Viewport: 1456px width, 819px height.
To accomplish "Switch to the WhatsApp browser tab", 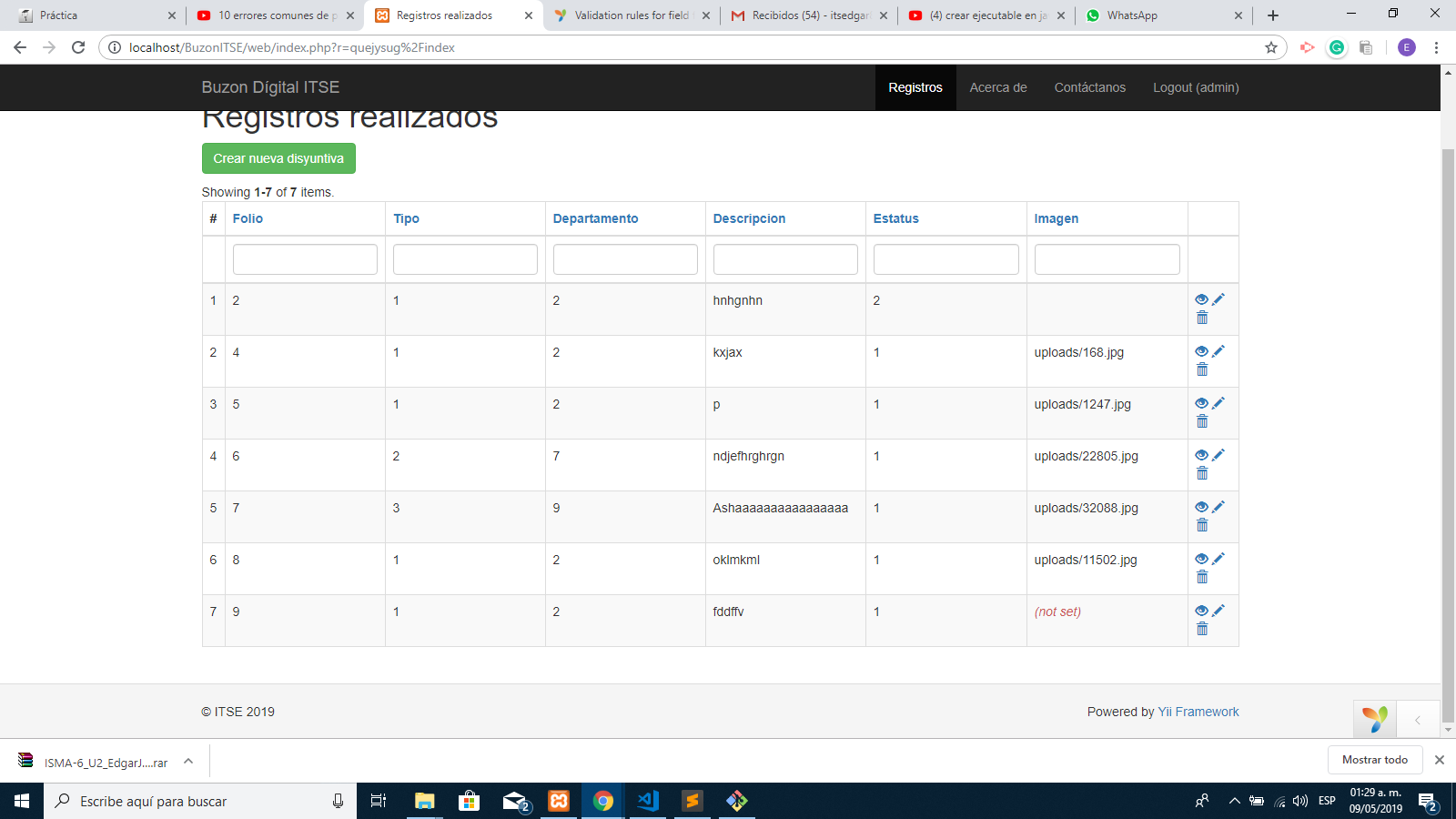I will (x=1163, y=15).
